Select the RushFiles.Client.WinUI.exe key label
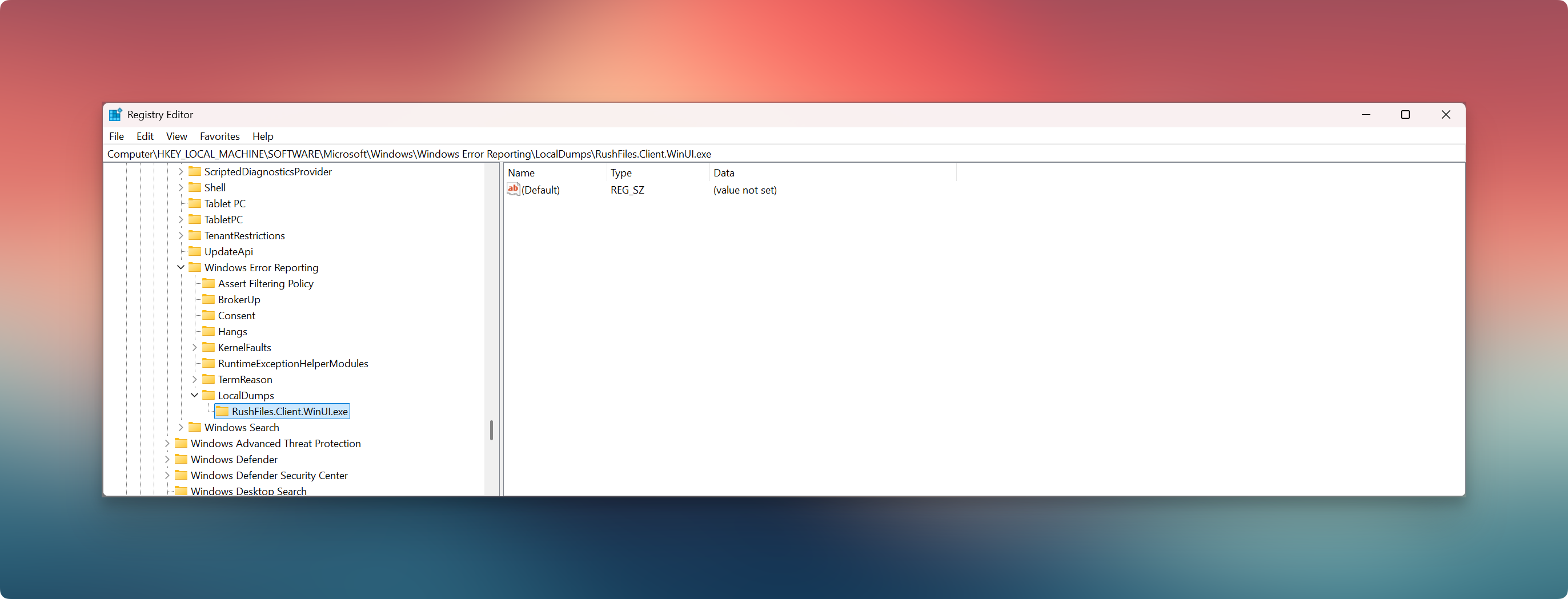This screenshot has height=599, width=1568. coord(290,412)
